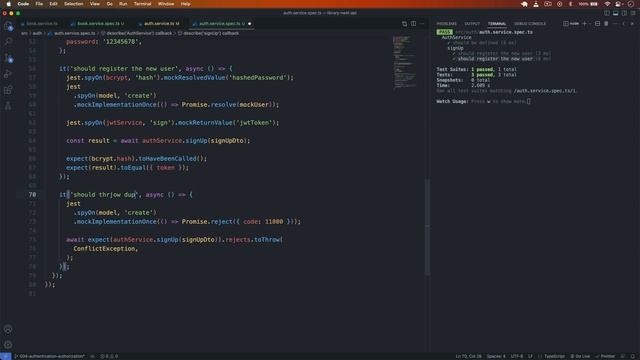Viewport: 640px width, 360px height.
Task: Open the Go menu
Action: tap(109, 4)
